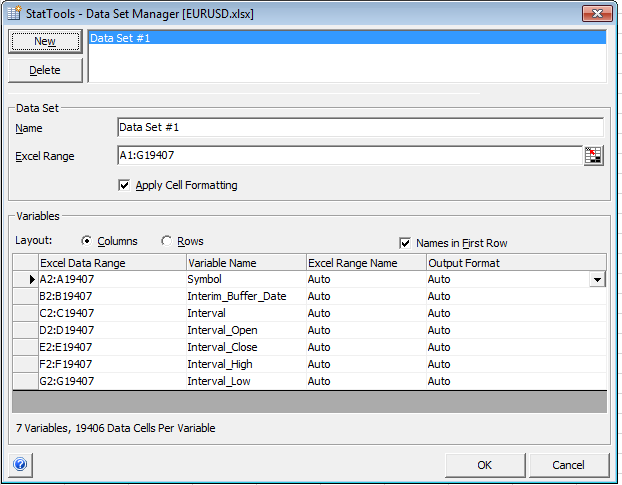Screen dimensions: 622x485
Task: Click the Symbol variable name cell
Action: pyautogui.click(x=246, y=280)
